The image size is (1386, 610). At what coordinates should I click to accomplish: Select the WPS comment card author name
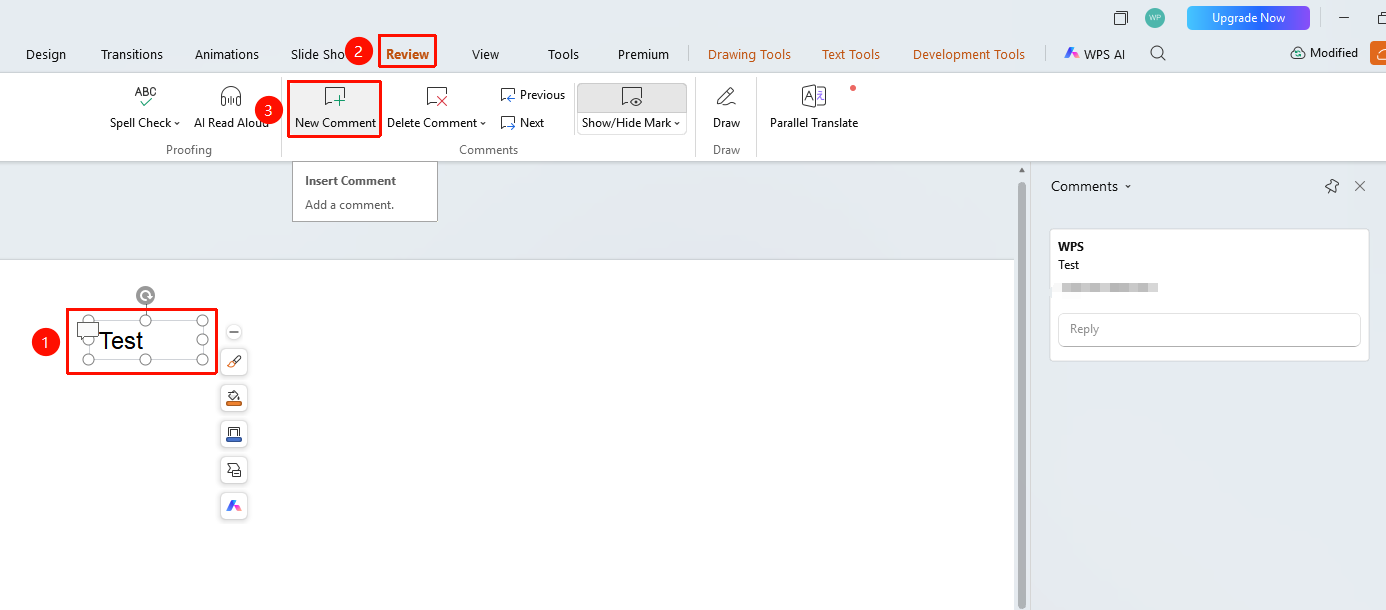(1071, 247)
